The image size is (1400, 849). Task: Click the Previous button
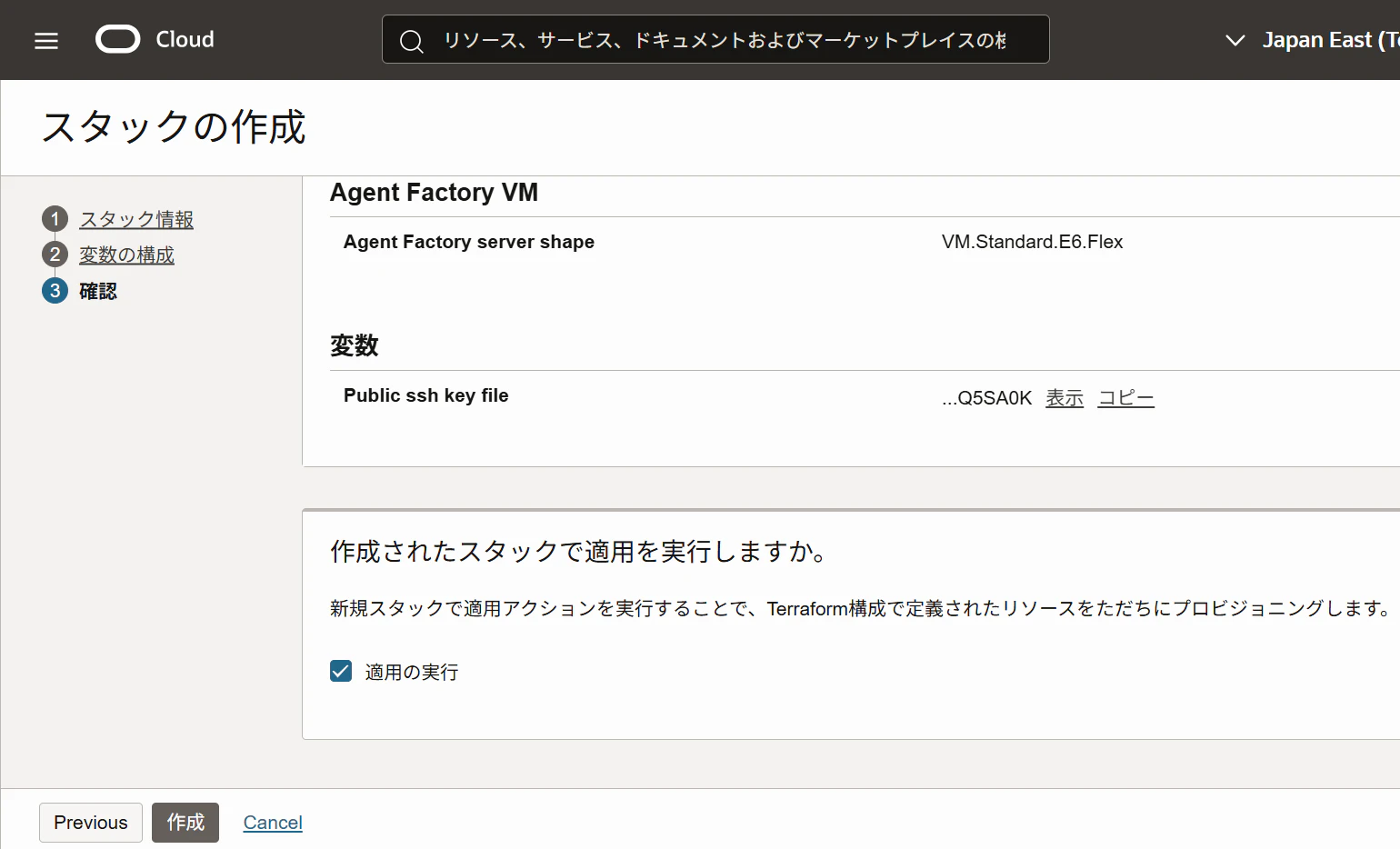(91, 823)
